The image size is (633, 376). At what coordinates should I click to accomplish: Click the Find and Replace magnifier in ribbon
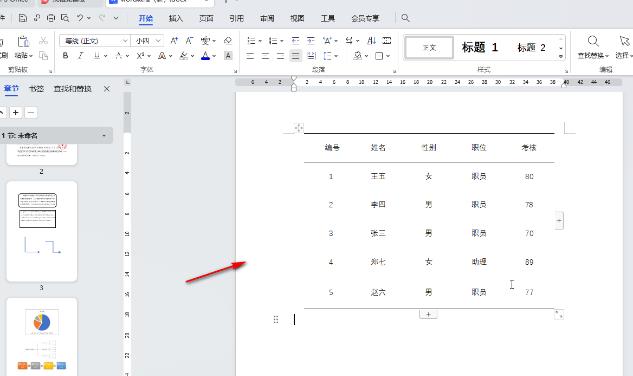593,41
